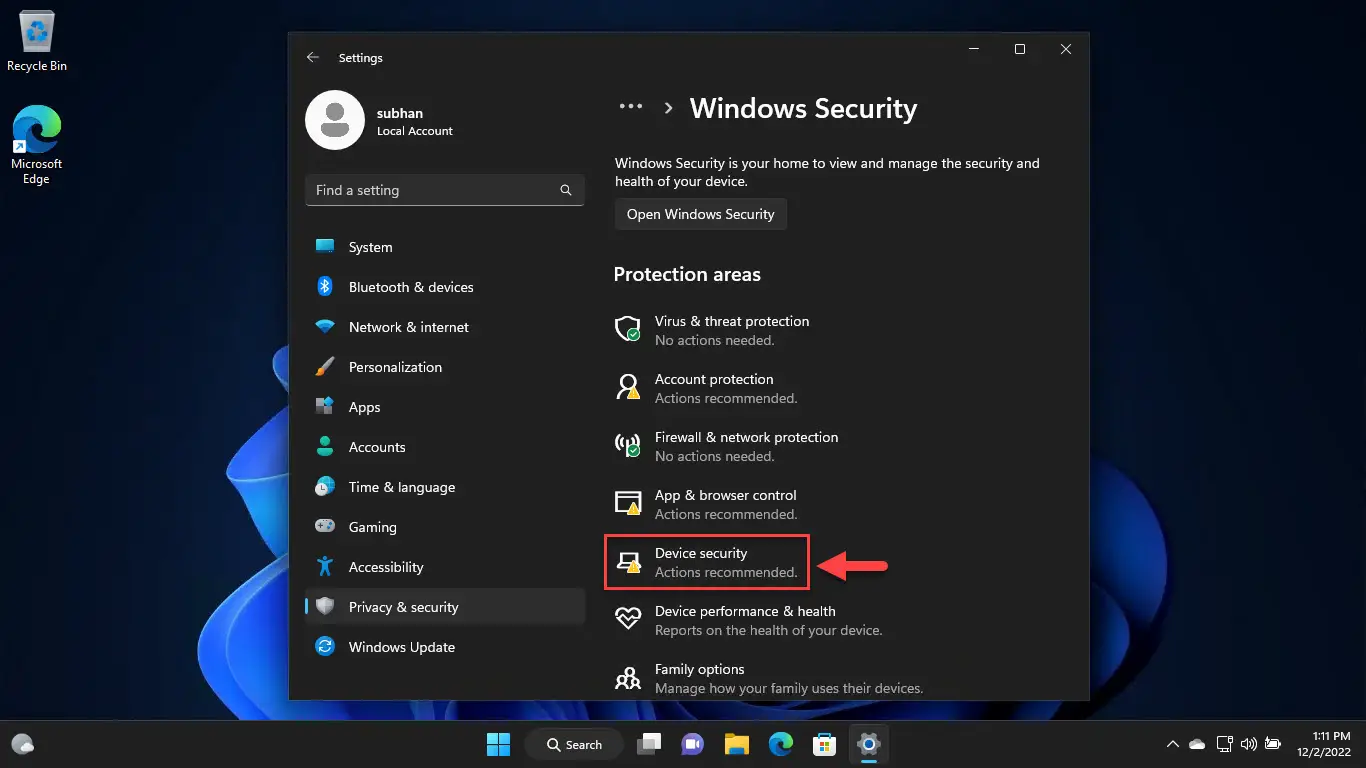Click the Gaming controller icon

point(325,526)
